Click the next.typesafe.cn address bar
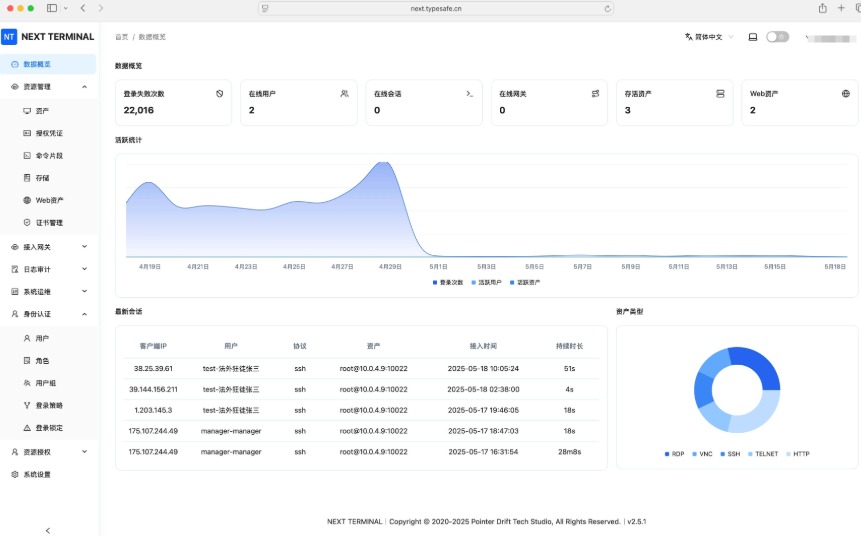 [436, 8]
